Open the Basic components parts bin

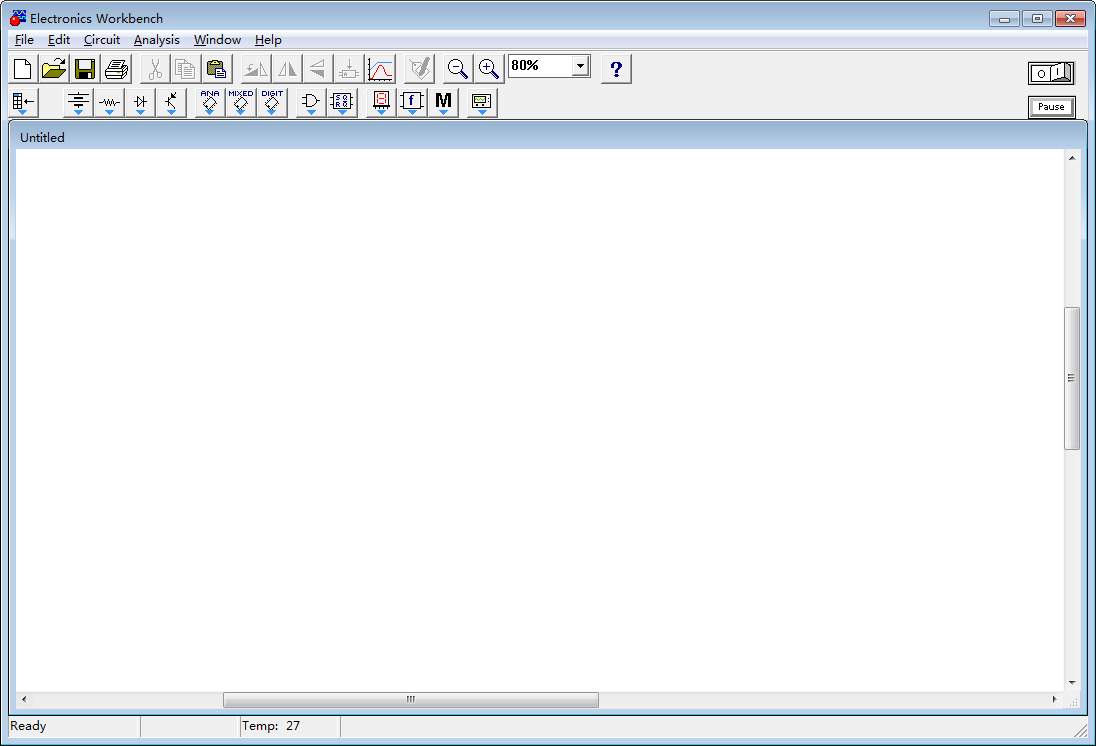(109, 103)
